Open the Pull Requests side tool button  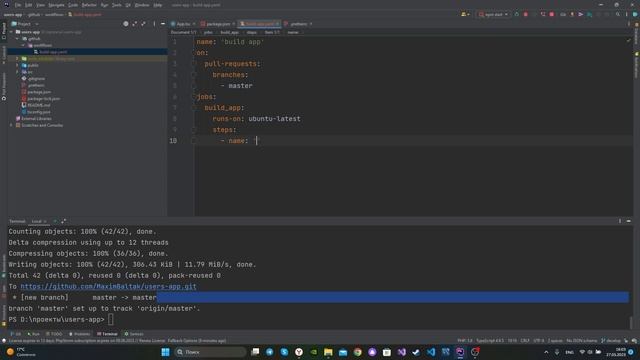pos(4,87)
